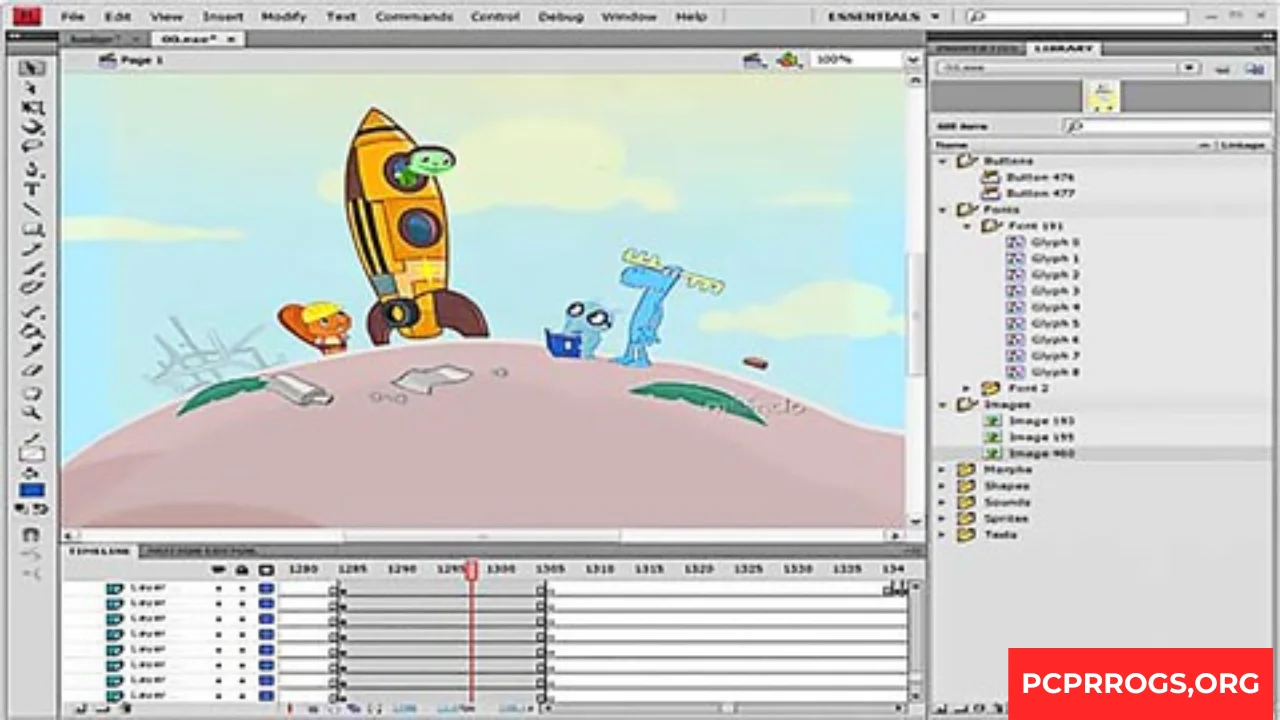Expand the Sprites library folder
Screen dimensions: 1280x720
942,518
